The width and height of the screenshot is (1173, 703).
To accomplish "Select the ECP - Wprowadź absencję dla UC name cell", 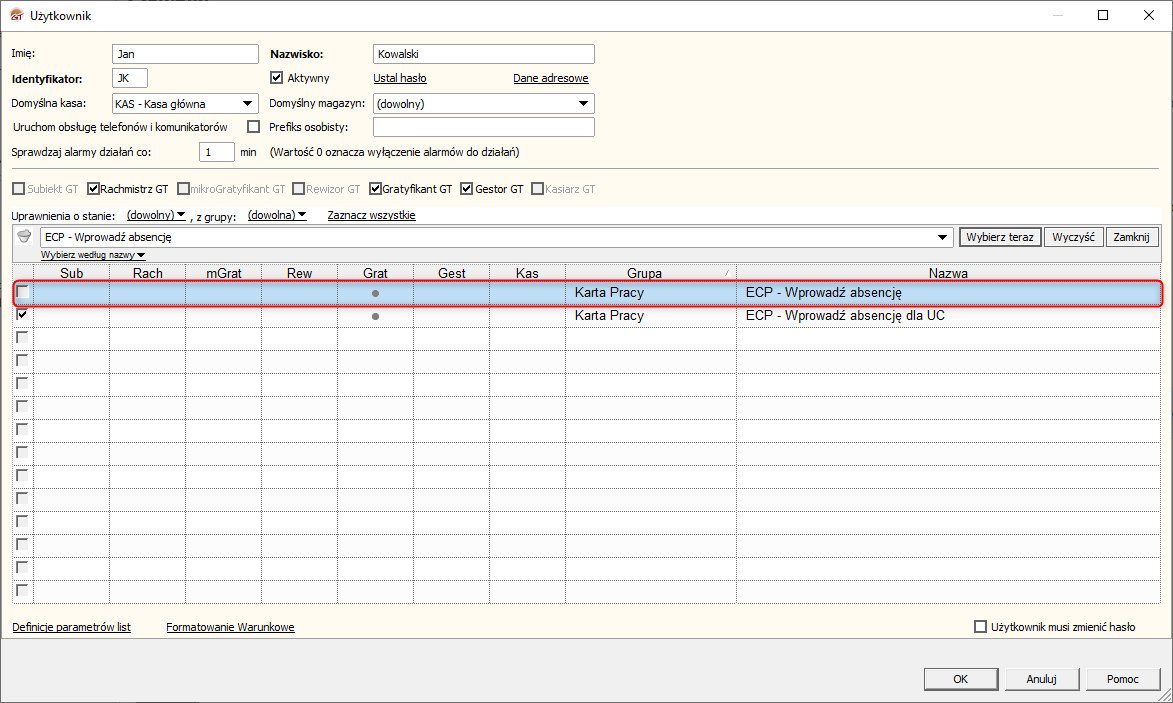I will click(949, 316).
